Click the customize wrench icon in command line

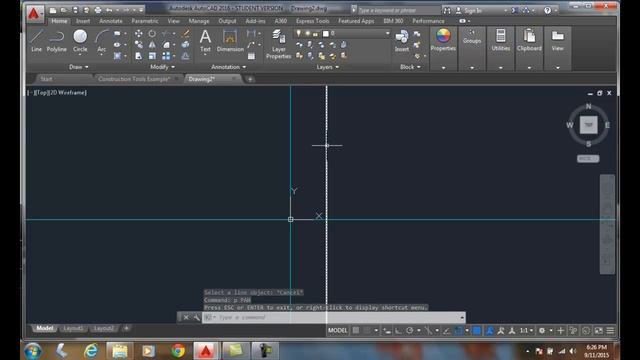point(196,317)
